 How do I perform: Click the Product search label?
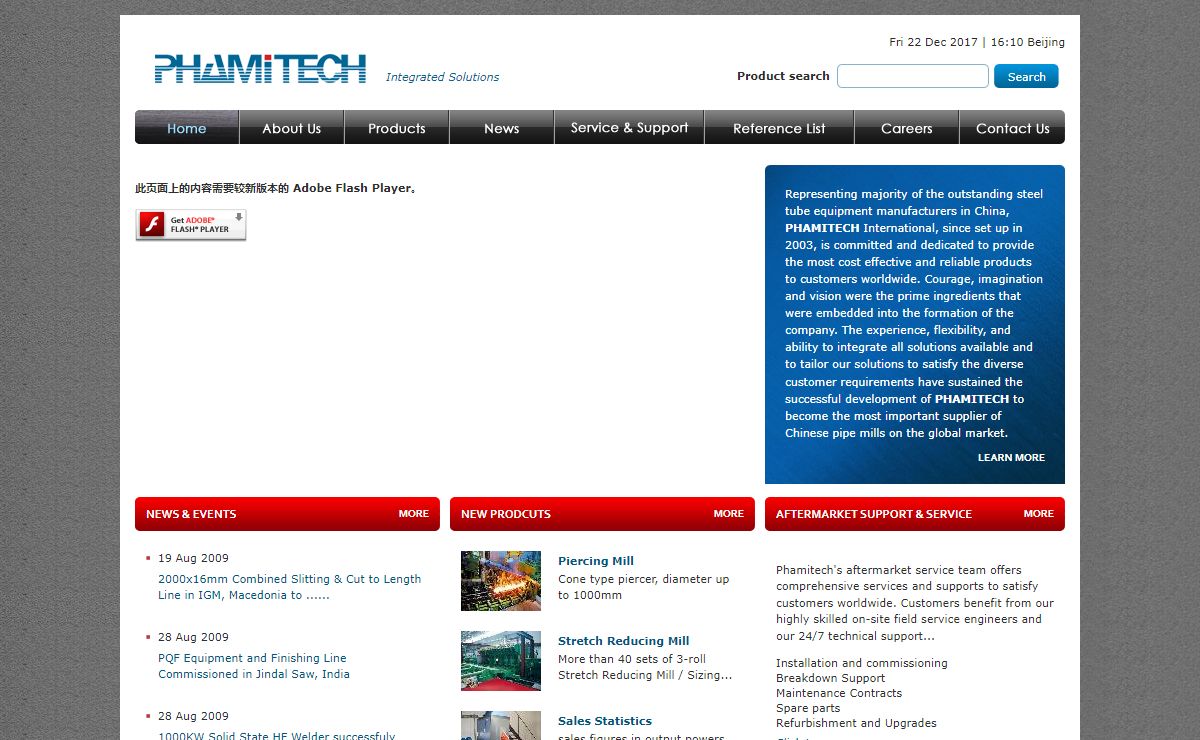783,76
